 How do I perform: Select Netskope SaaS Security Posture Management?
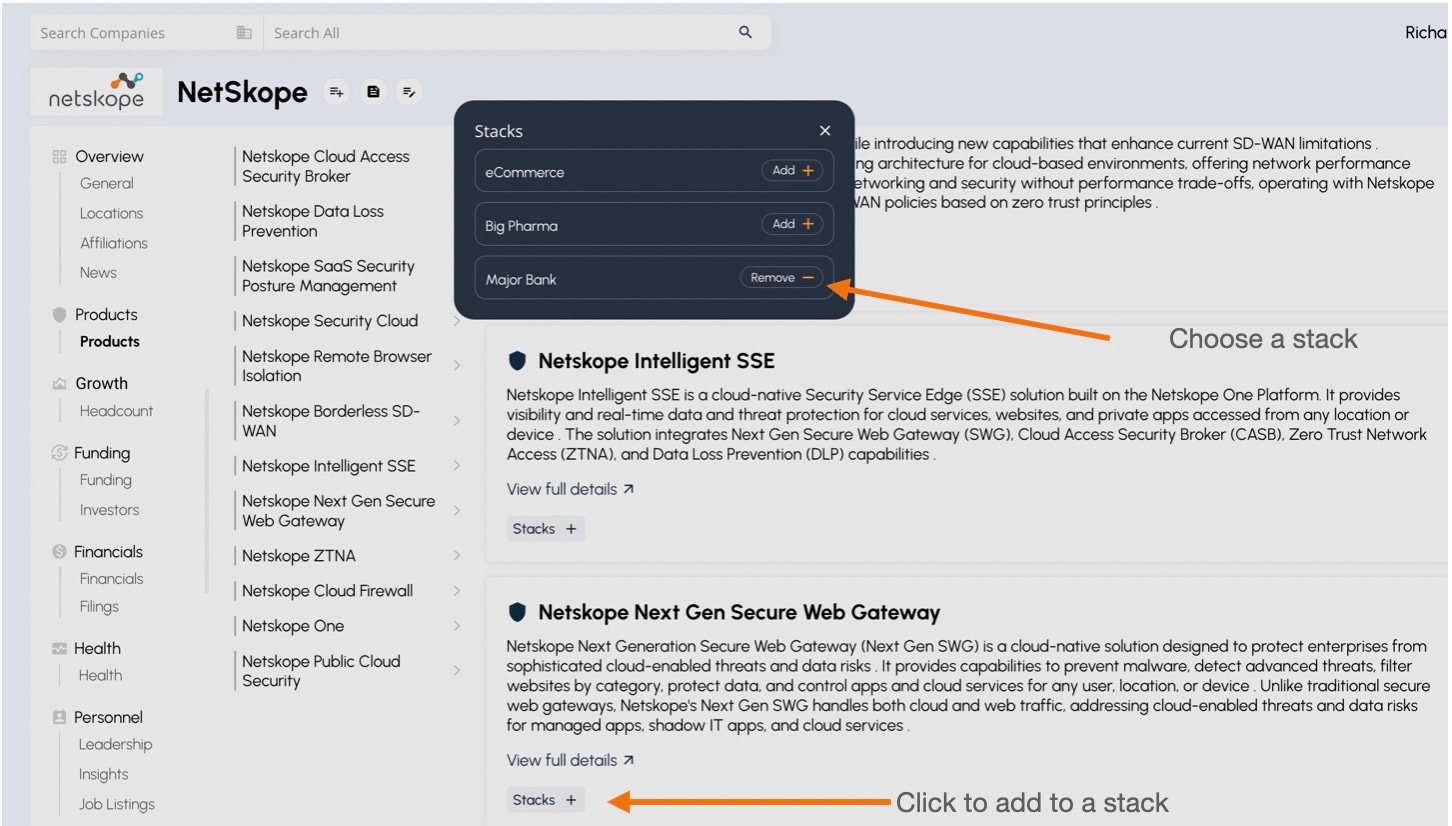[x=328, y=276]
